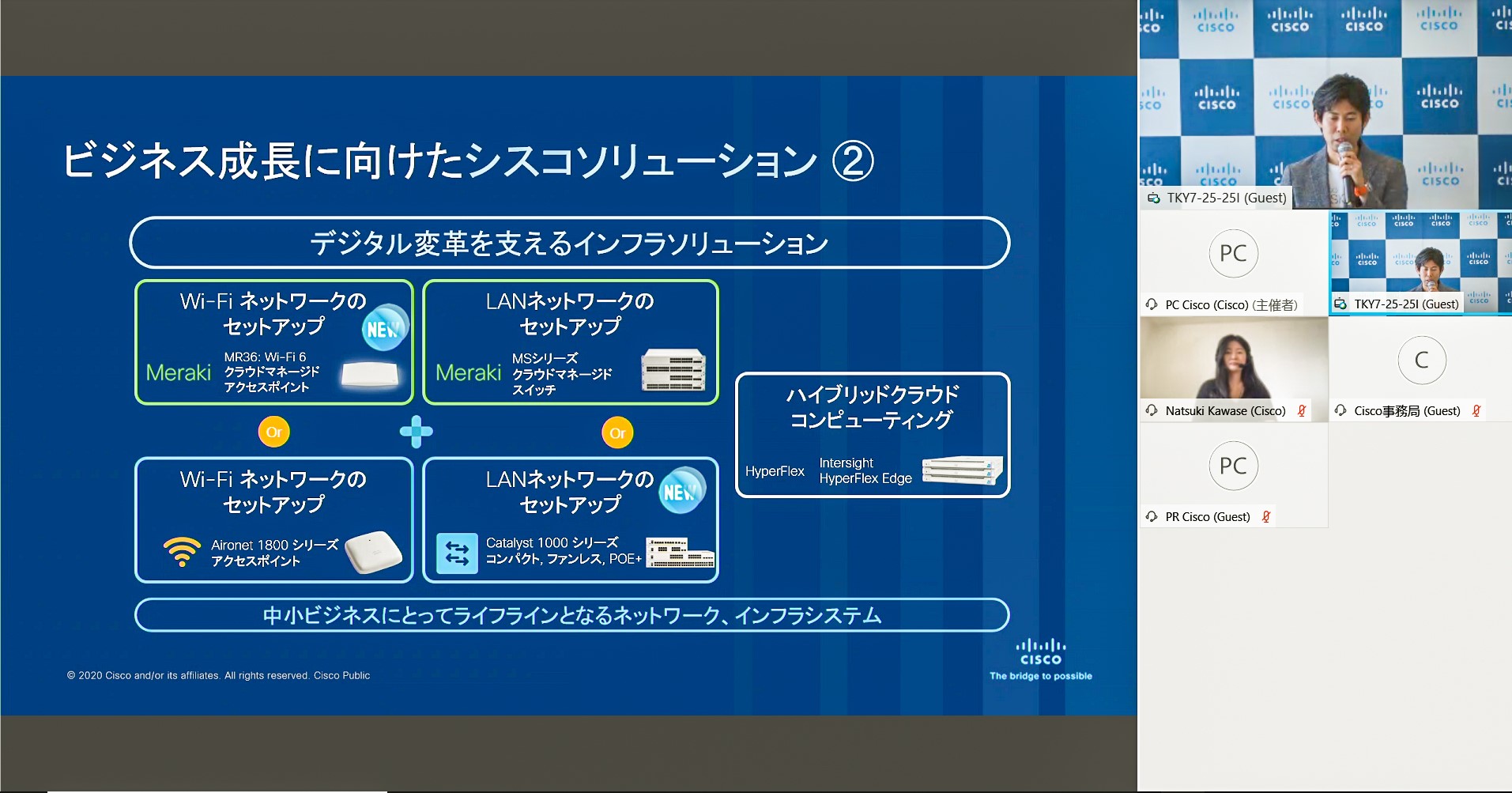Screen dimensions: 1512x793
Task: Click the copyright 2020 Cisco footer text
Action: click(x=218, y=675)
